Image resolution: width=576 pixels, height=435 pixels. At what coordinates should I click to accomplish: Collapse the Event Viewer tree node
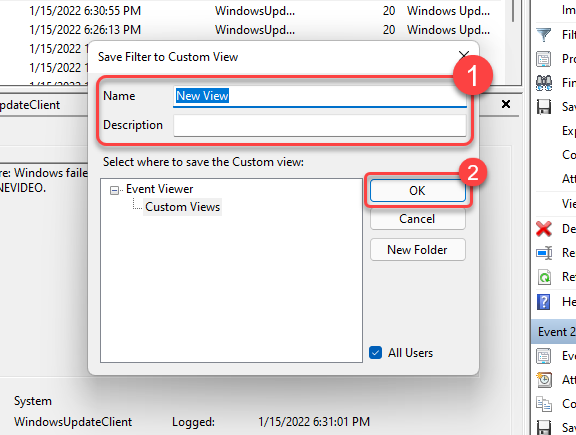pos(114,190)
